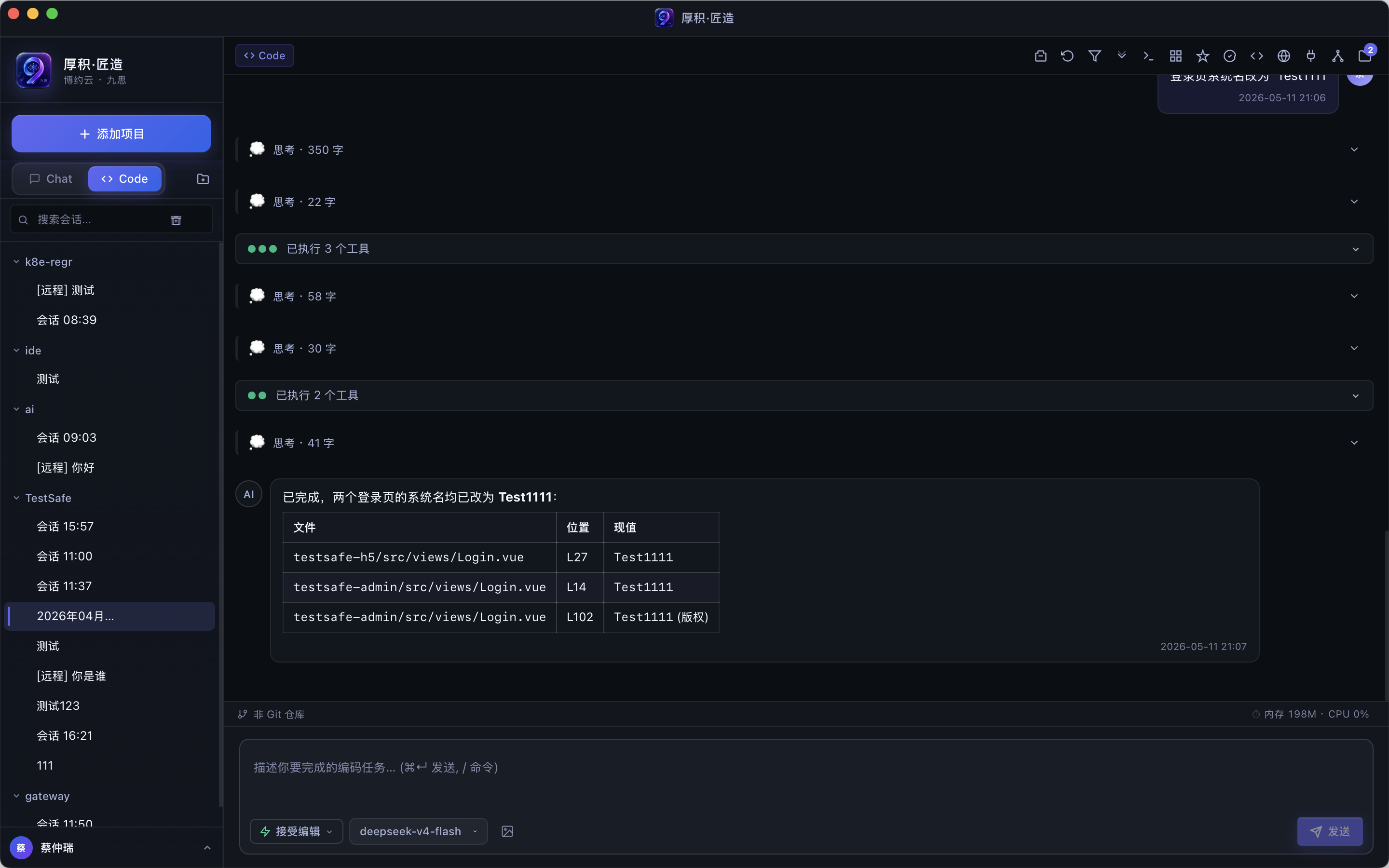Expand the 思考 · 350 字 thinking block
This screenshot has height=868, width=1389.
[804, 150]
